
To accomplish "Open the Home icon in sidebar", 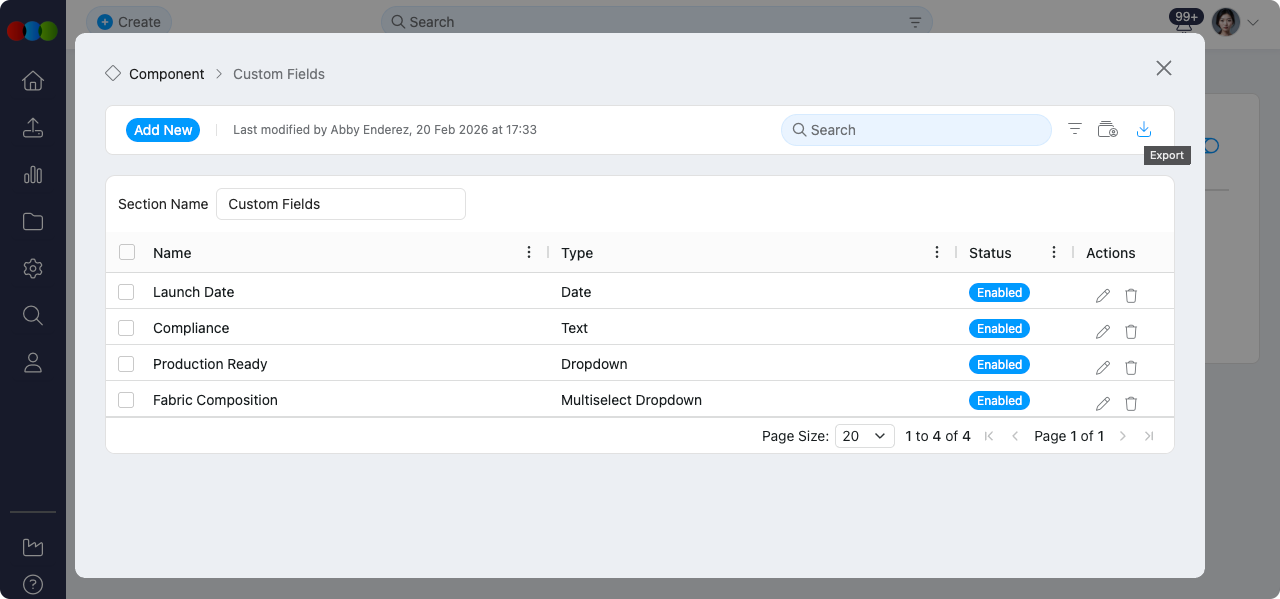I will [x=33, y=81].
